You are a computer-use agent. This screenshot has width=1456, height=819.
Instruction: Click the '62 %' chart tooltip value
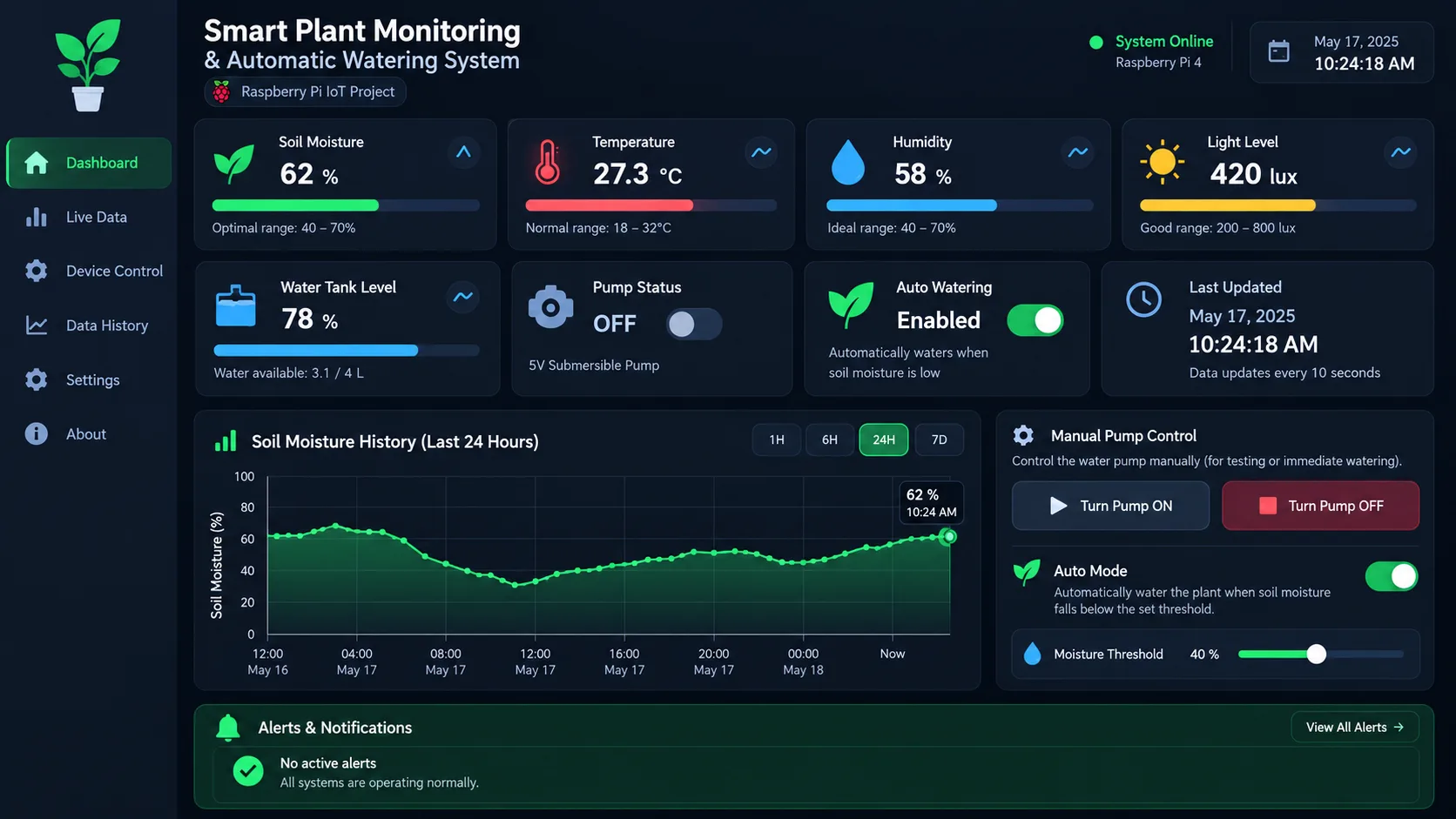click(922, 494)
